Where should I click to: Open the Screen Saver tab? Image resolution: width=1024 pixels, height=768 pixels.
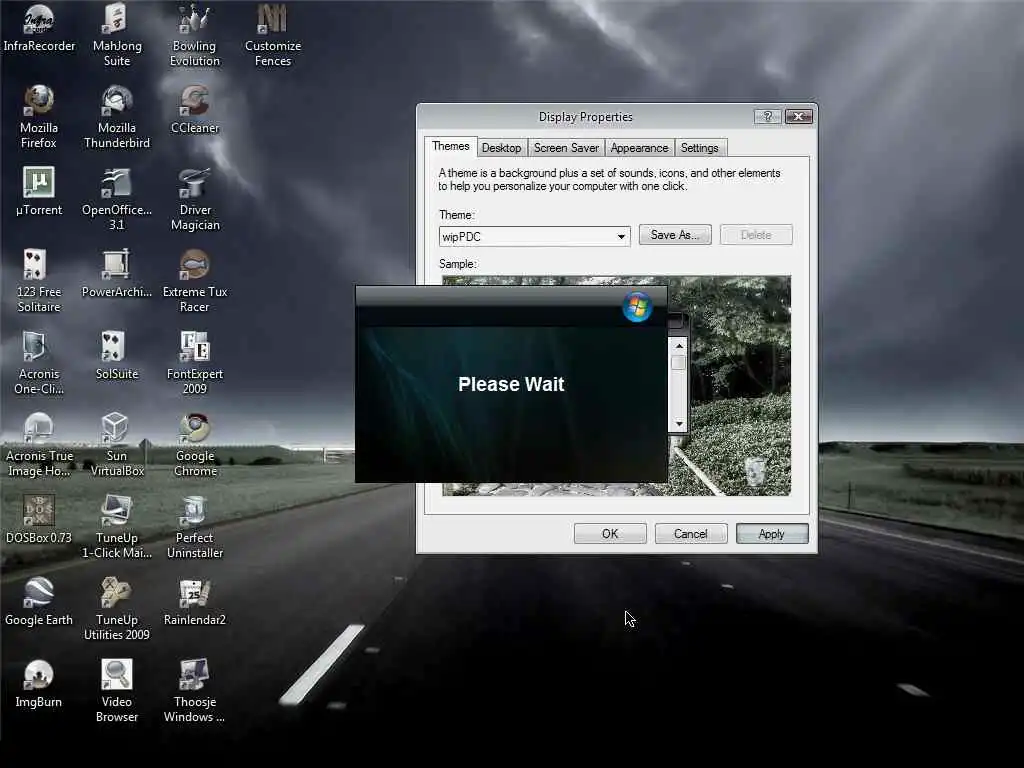point(566,148)
